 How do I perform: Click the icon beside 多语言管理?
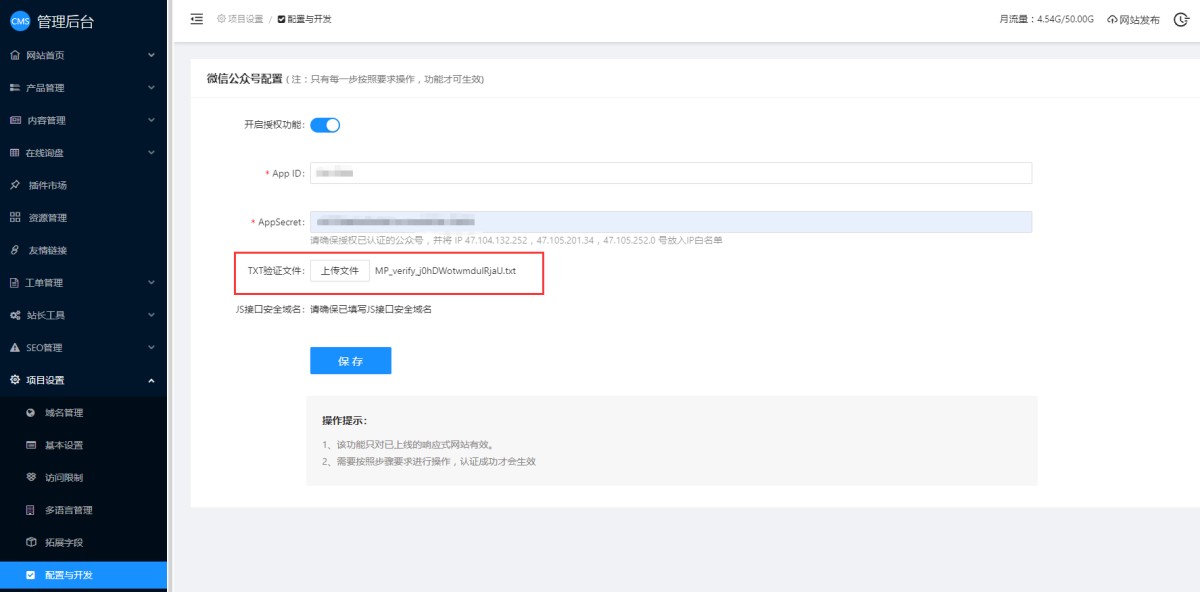point(30,510)
